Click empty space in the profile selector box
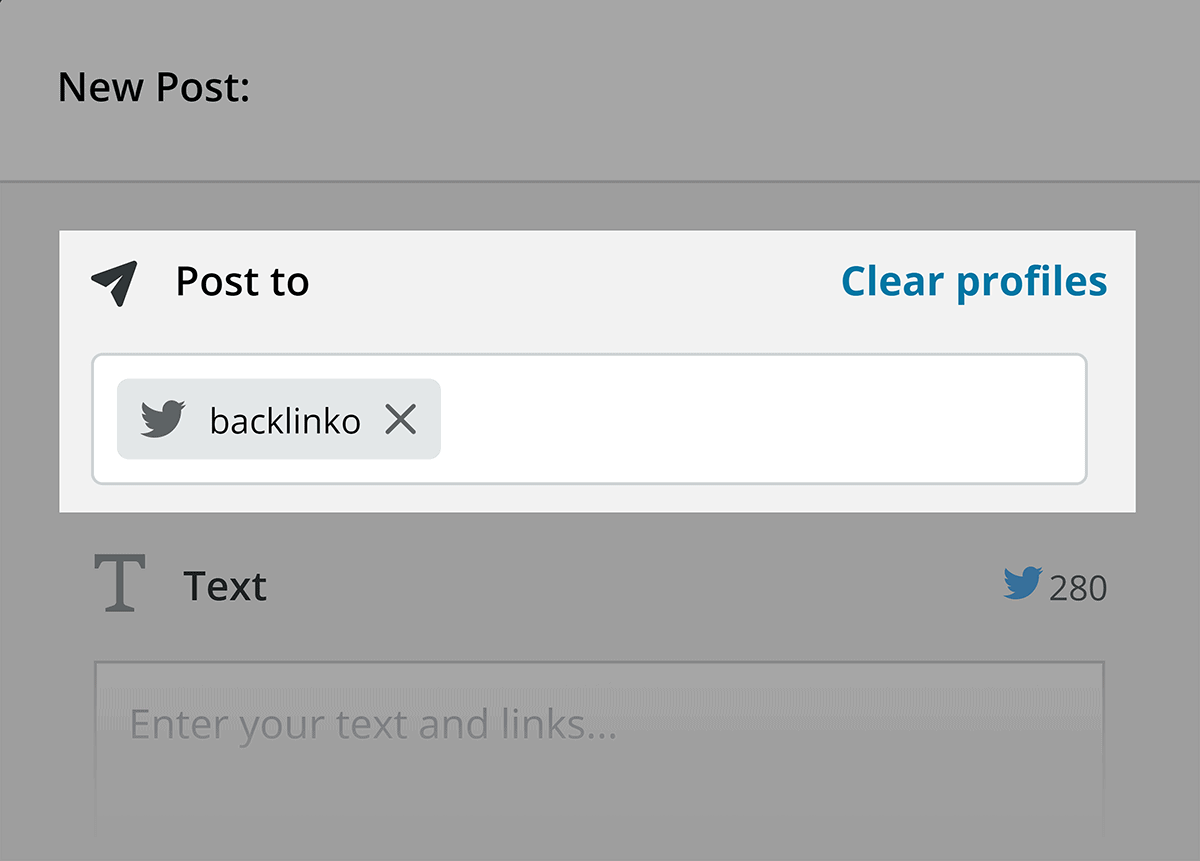 pos(760,419)
